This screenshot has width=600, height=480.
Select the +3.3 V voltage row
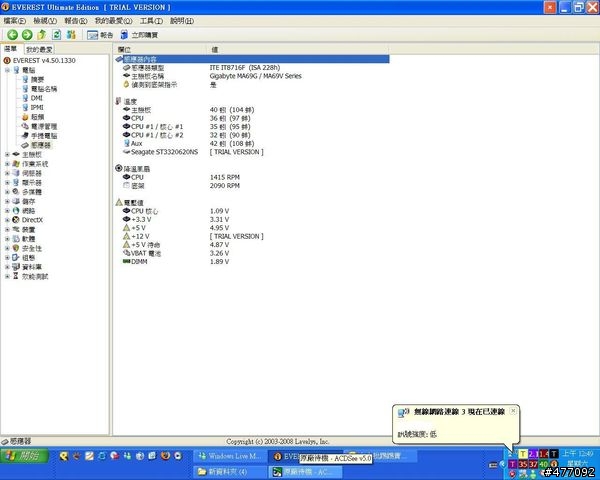click(252, 219)
